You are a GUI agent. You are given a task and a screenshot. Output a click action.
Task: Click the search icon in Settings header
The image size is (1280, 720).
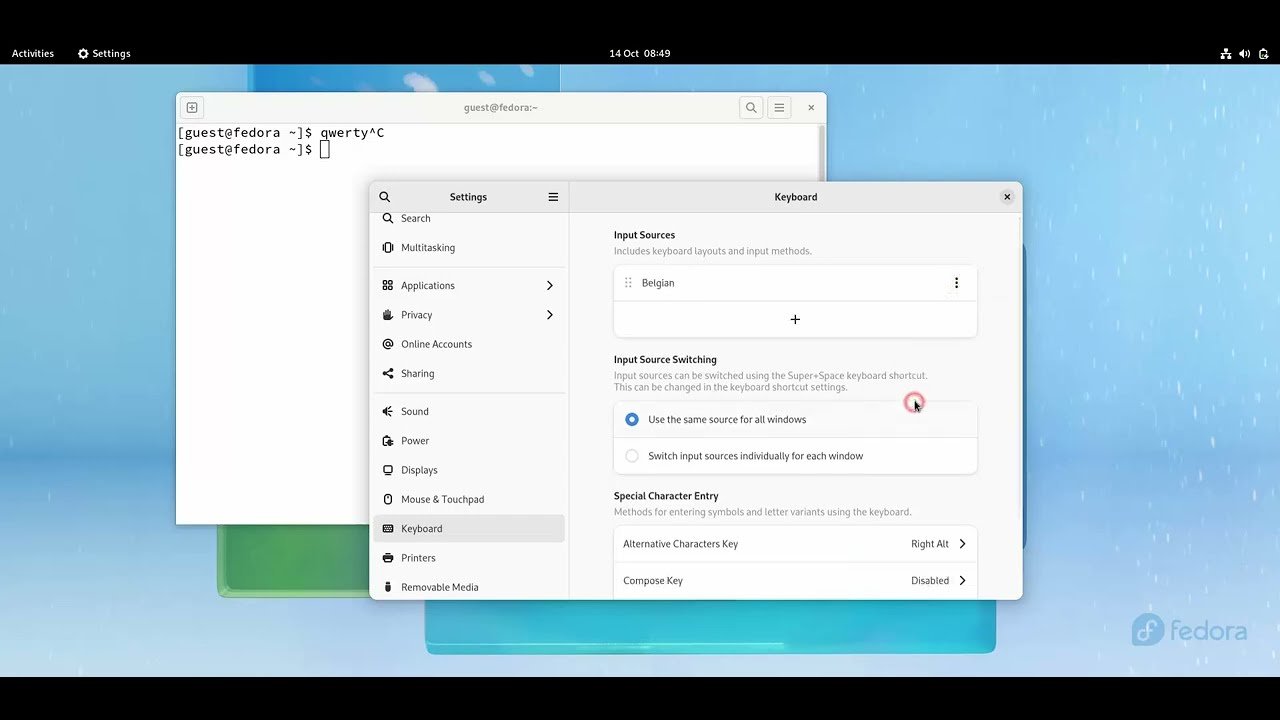tap(385, 197)
